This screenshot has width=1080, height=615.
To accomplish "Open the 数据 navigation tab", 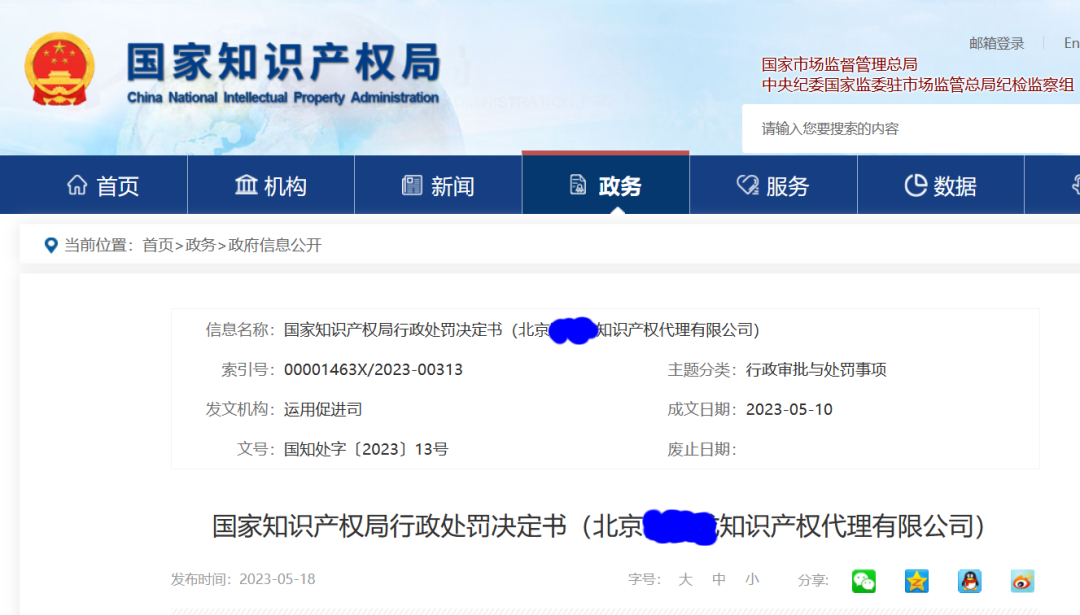I will 941,185.
